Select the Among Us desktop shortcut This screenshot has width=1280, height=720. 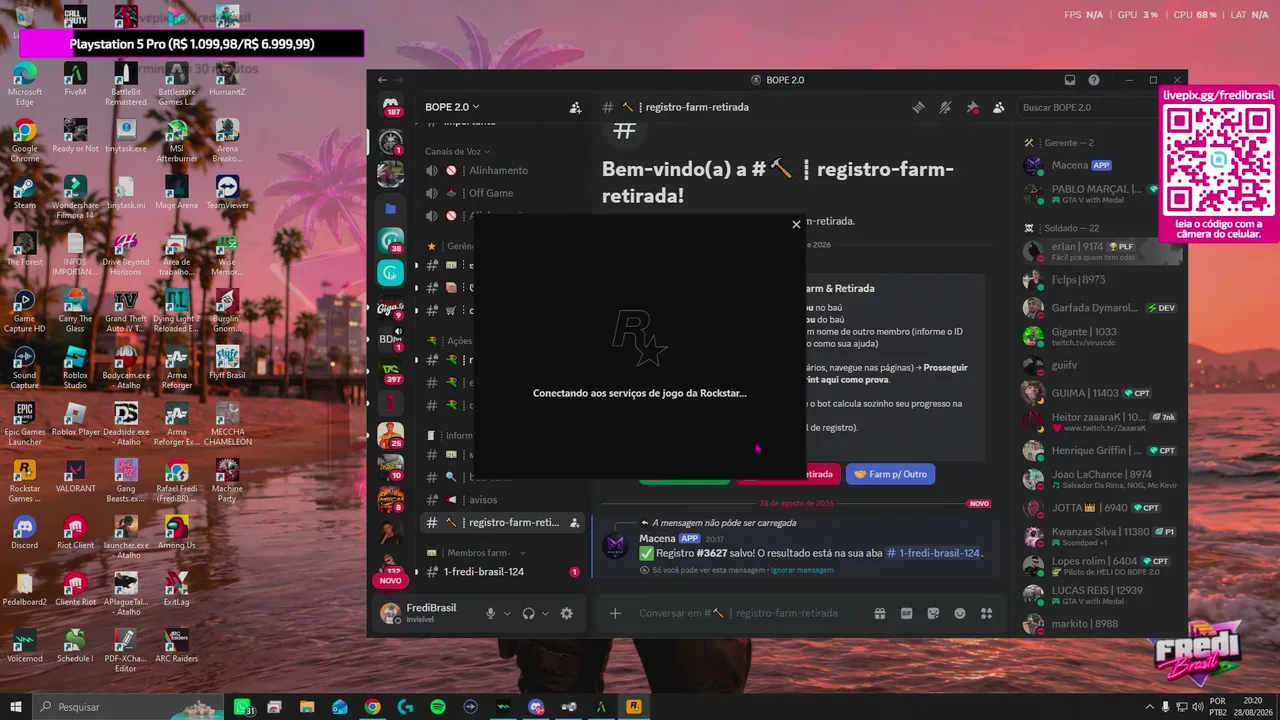[177, 533]
